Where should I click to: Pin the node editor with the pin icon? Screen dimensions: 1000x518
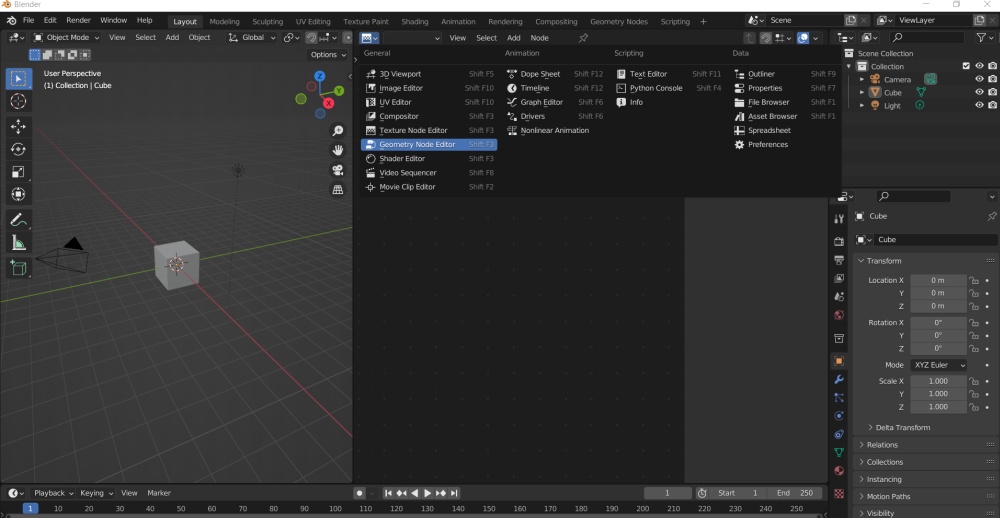point(583,38)
